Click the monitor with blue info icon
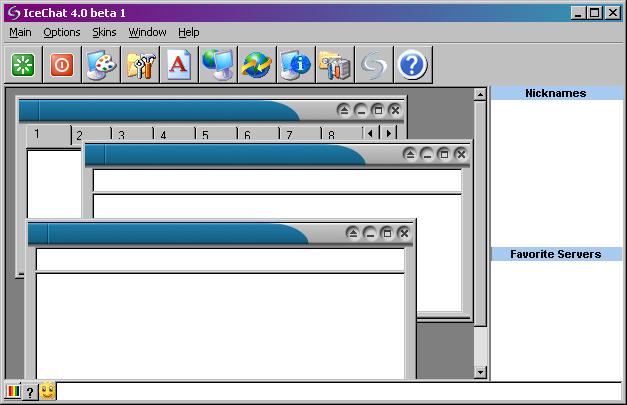The image size is (627, 405). pyautogui.click(x=296, y=64)
